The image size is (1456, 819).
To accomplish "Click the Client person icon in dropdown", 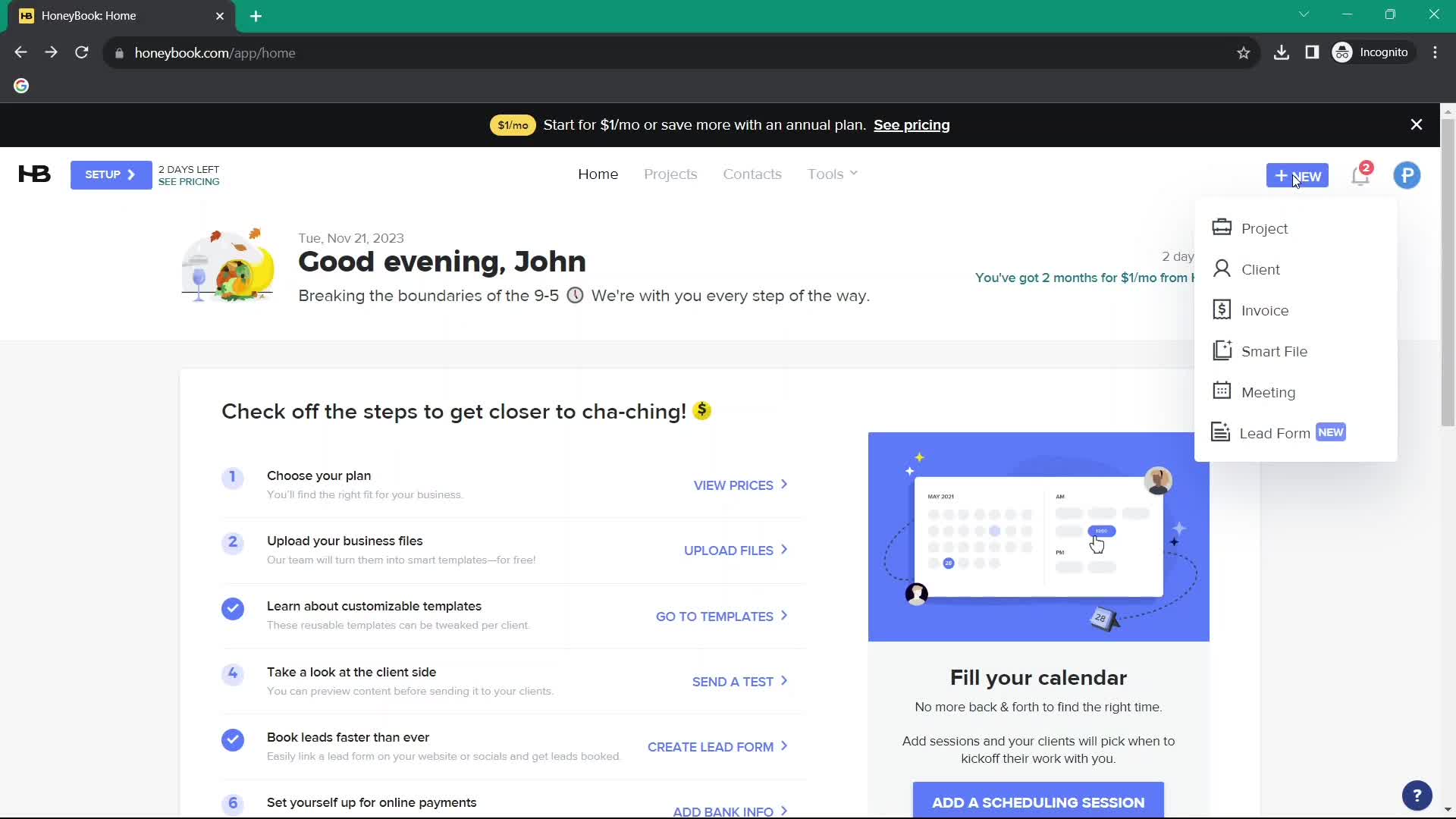I will click(x=1222, y=268).
